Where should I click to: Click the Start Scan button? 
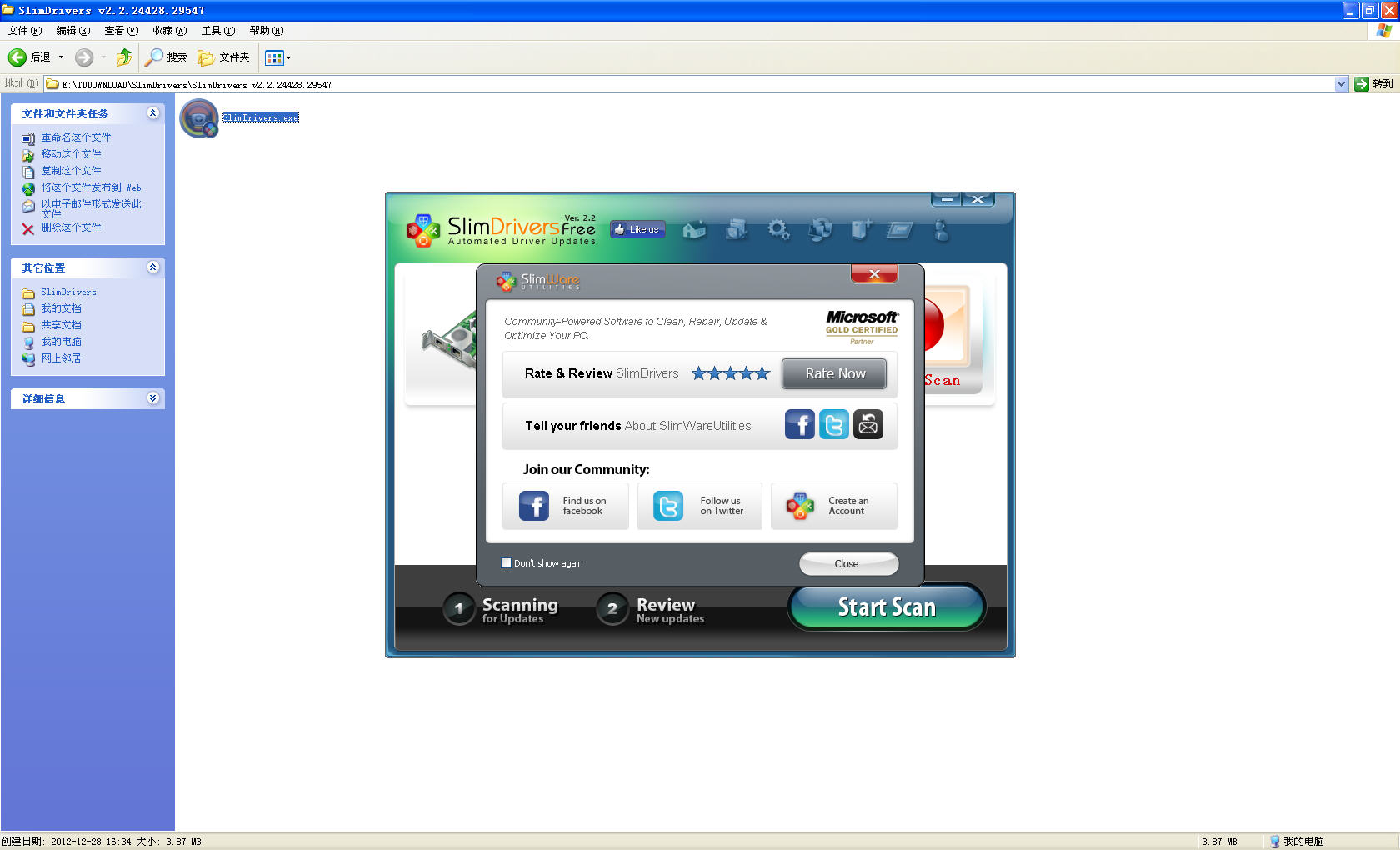887,607
